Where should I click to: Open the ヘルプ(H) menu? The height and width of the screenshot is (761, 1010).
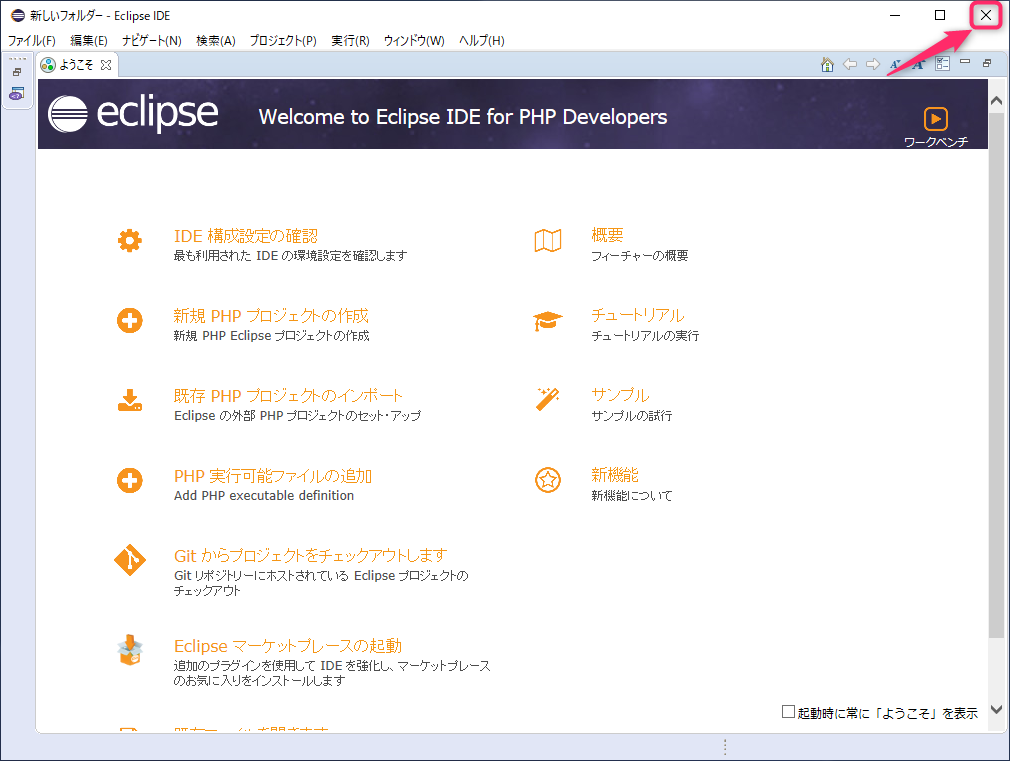[x=482, y=41]
